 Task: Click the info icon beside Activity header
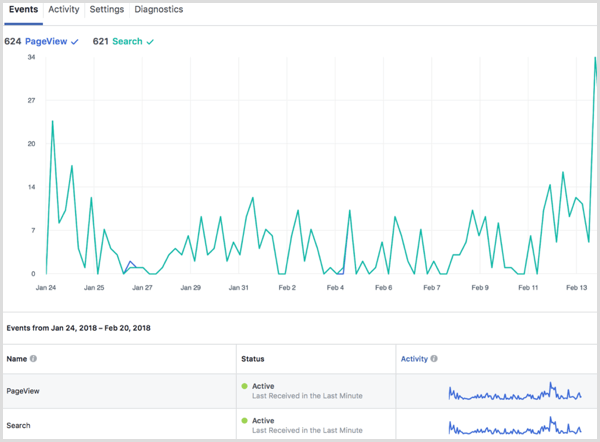434,359
